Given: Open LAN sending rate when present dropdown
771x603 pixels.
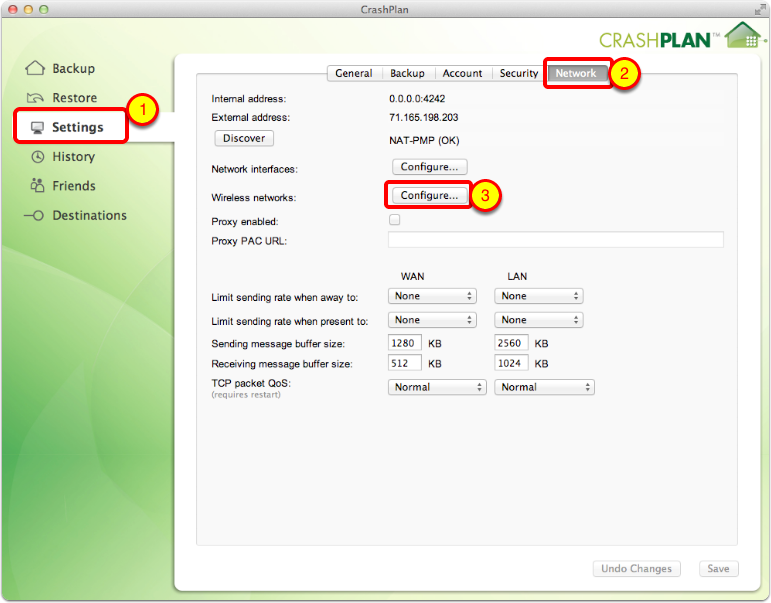Looking at the screenshot, I should click(x=538, y=321).
